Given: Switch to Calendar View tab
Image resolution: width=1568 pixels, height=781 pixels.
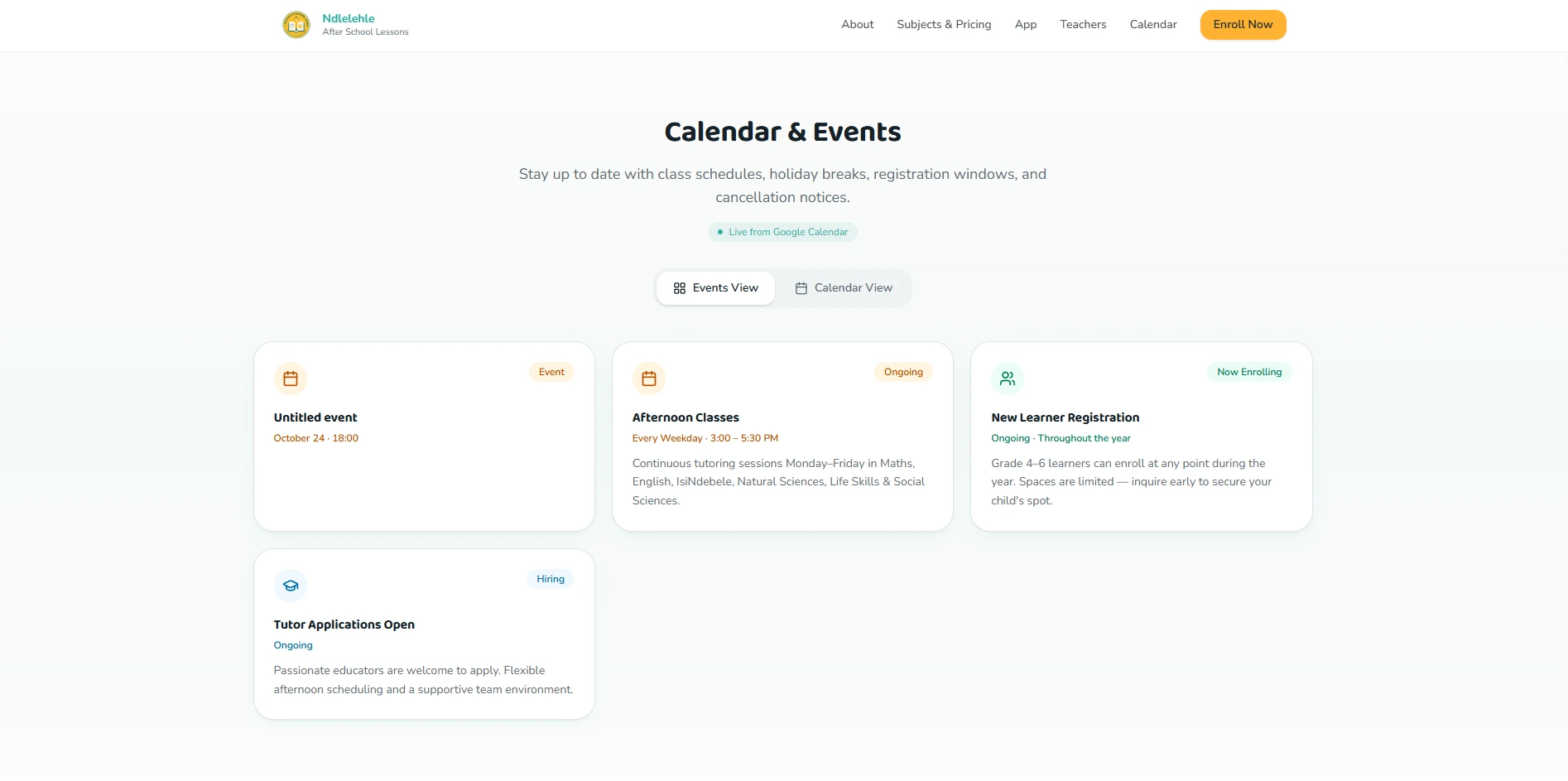Looking at the screenshot, I should (x=844, y=288).
